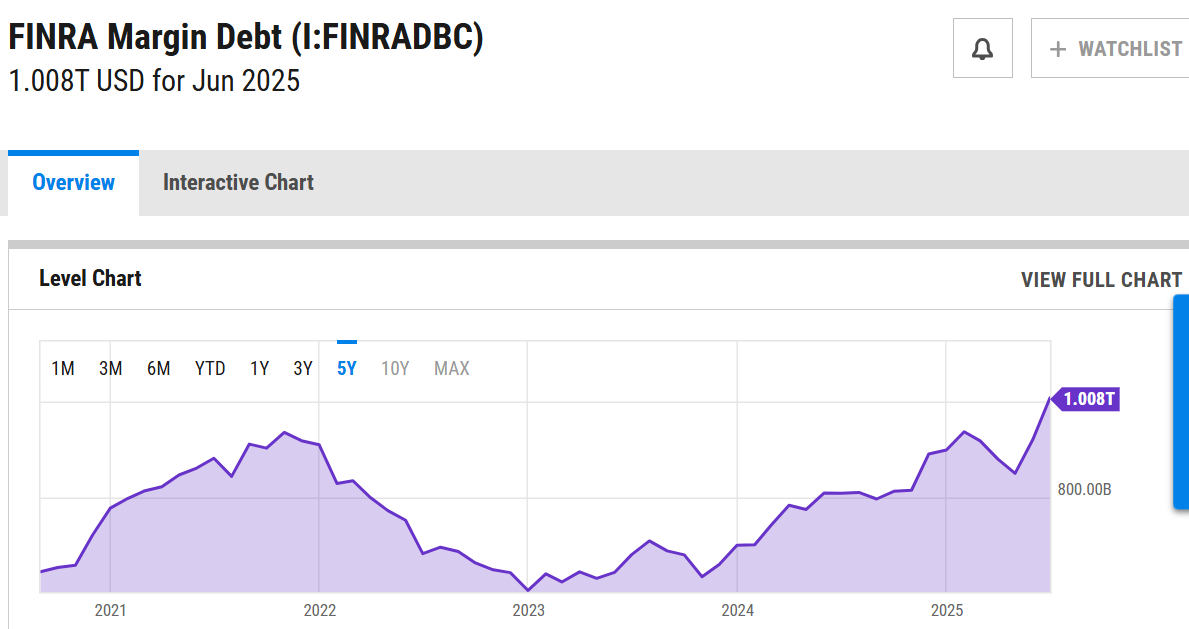Click the 2024 axis label
The width and height of the screenshot is (1189, 629).
[737, 611]
